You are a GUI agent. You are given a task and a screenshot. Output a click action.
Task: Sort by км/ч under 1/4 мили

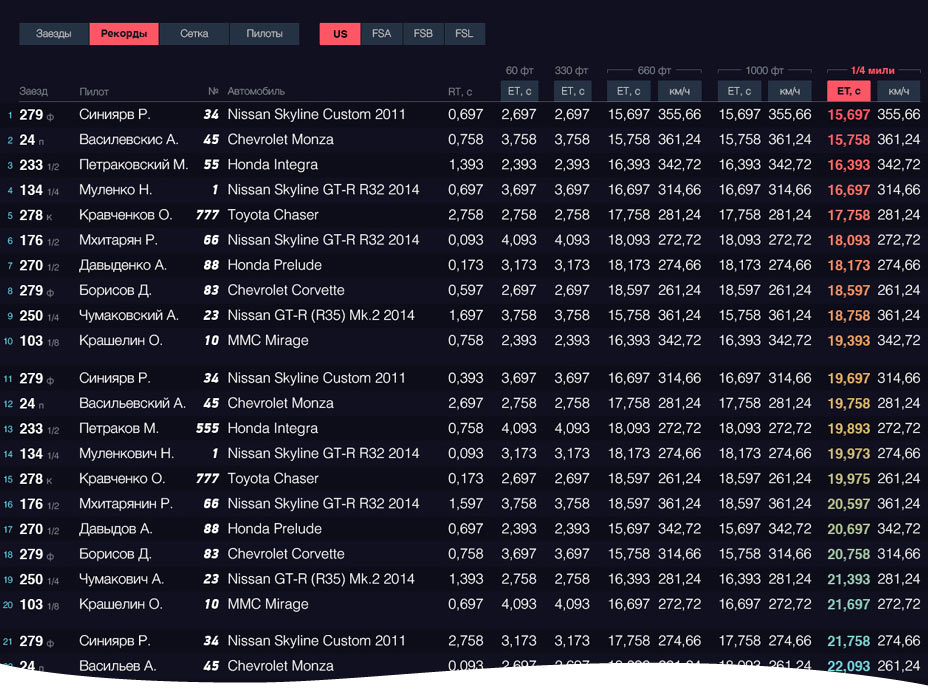[897, 91]
